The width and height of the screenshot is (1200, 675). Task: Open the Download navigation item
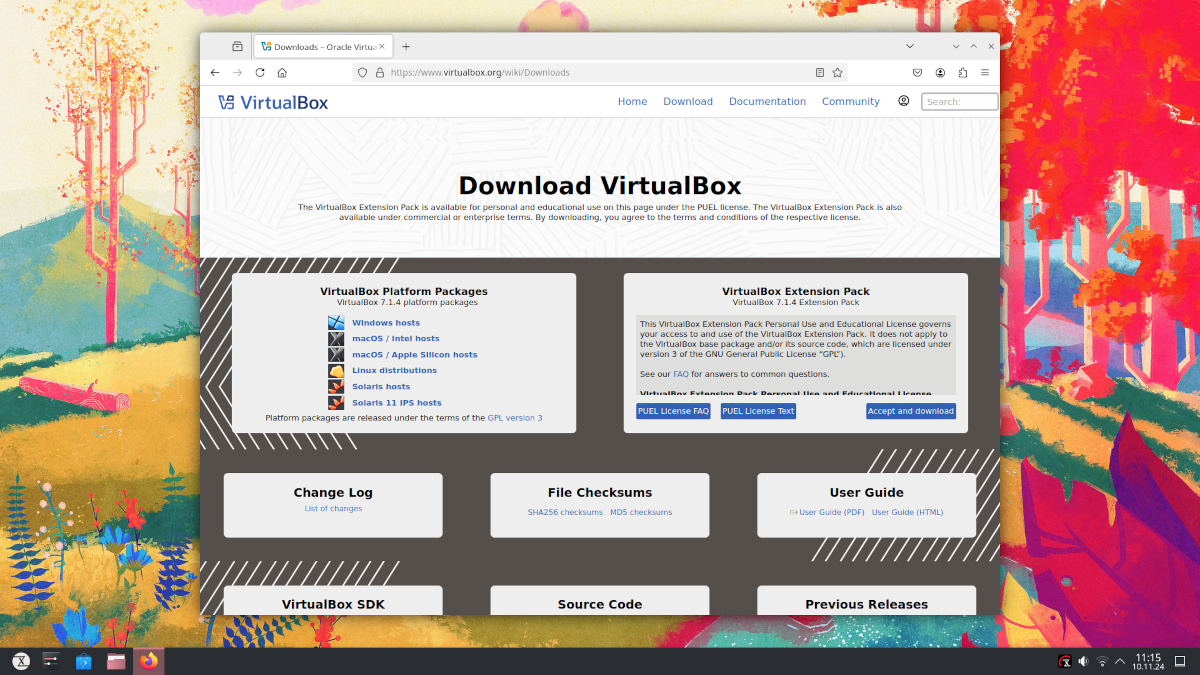[688, 102]
